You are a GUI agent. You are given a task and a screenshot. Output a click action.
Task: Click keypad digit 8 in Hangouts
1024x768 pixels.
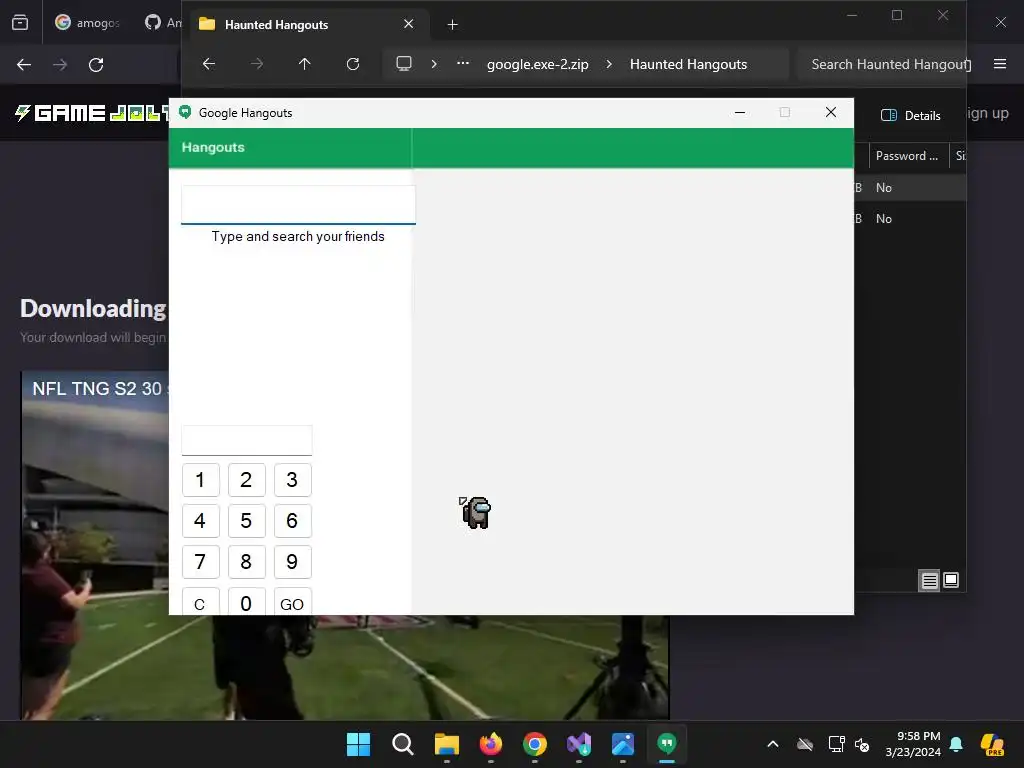(x=246, y=562)
